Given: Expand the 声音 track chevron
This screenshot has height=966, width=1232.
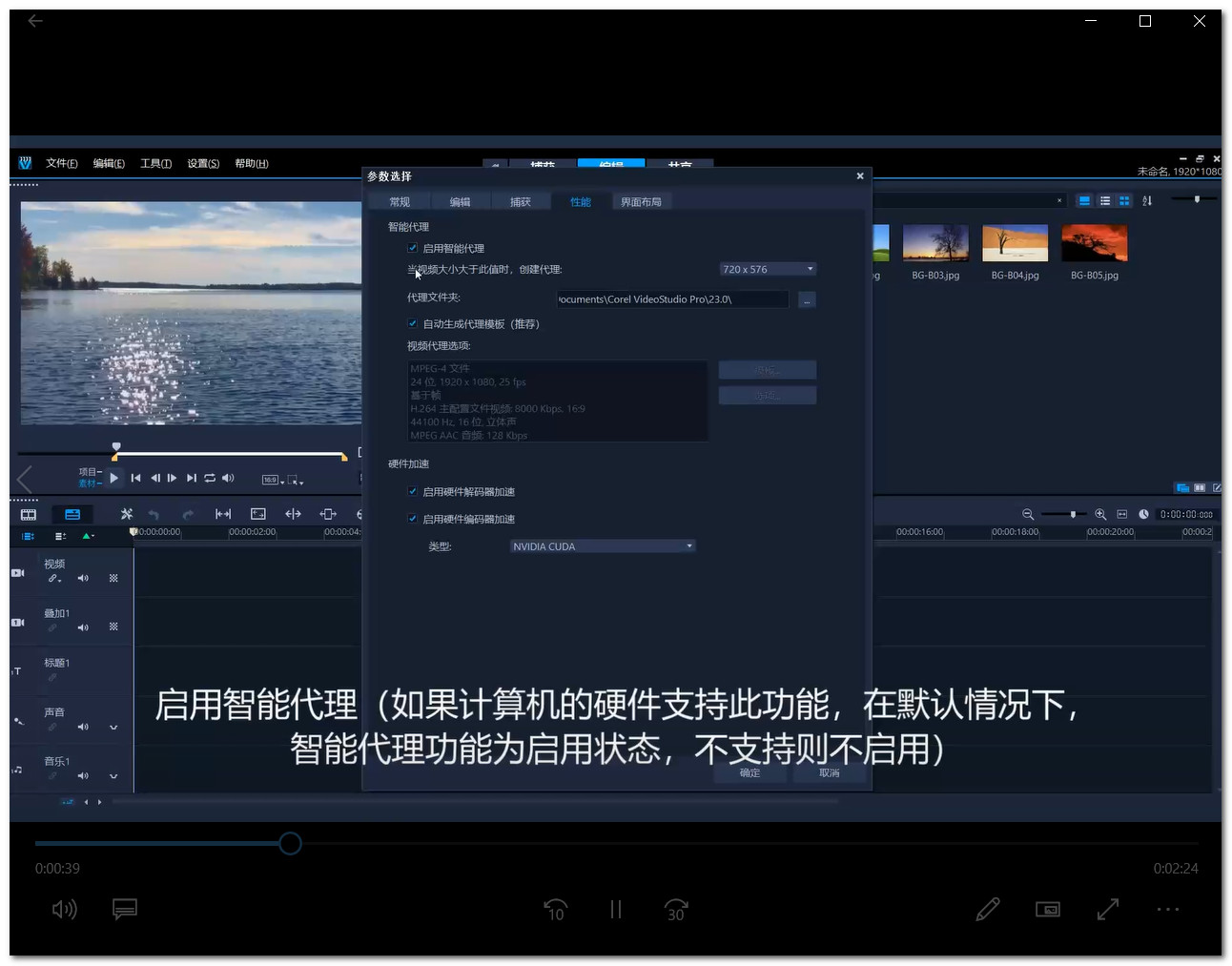Looking at the screenshot, I should [113, 728].
